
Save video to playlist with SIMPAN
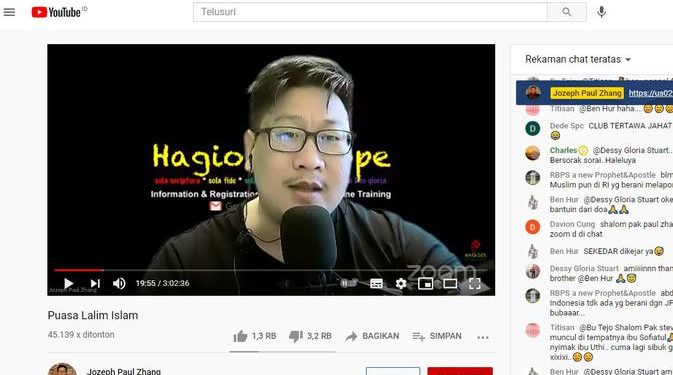(437, 336)
